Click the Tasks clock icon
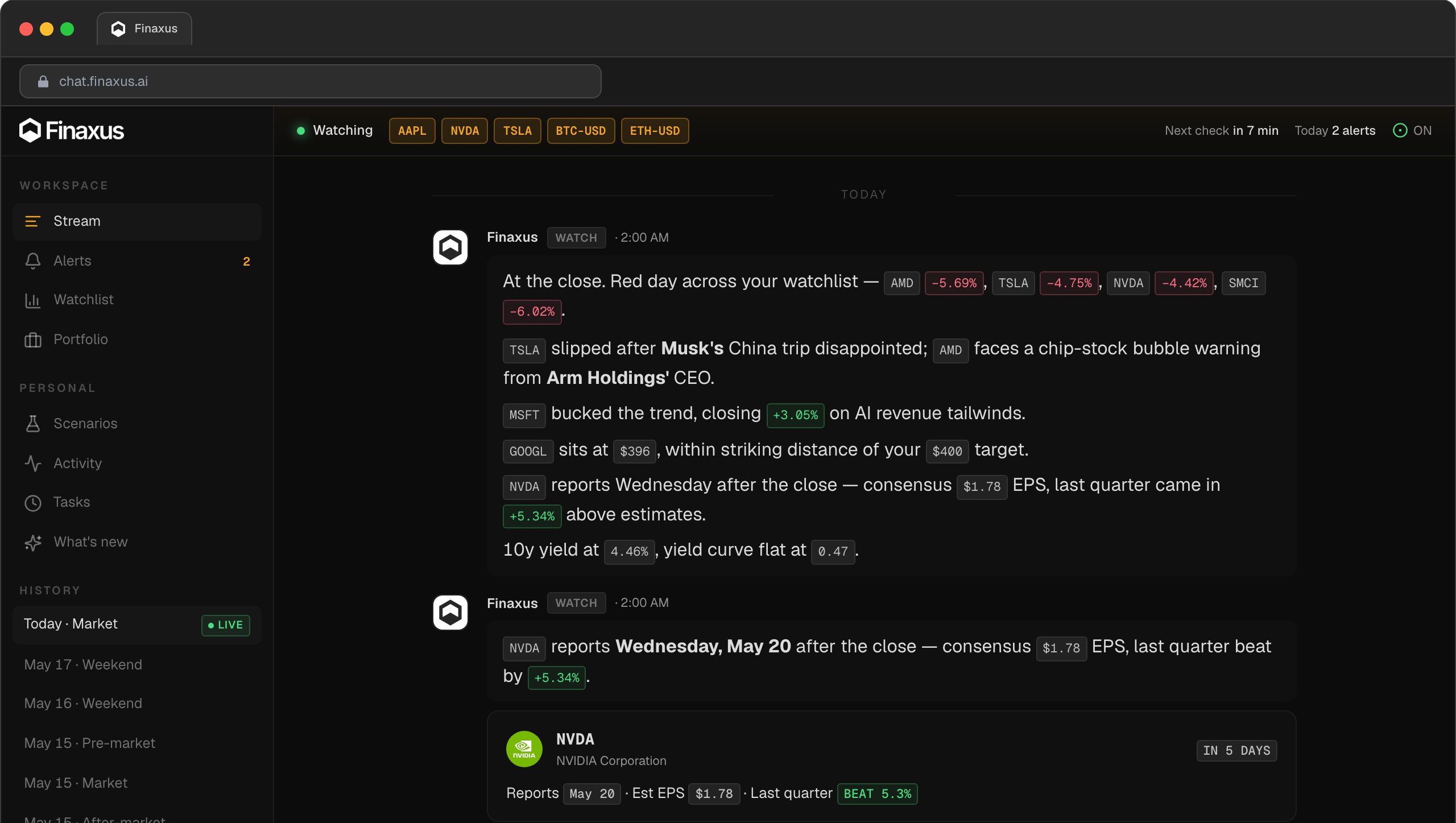 32,502
